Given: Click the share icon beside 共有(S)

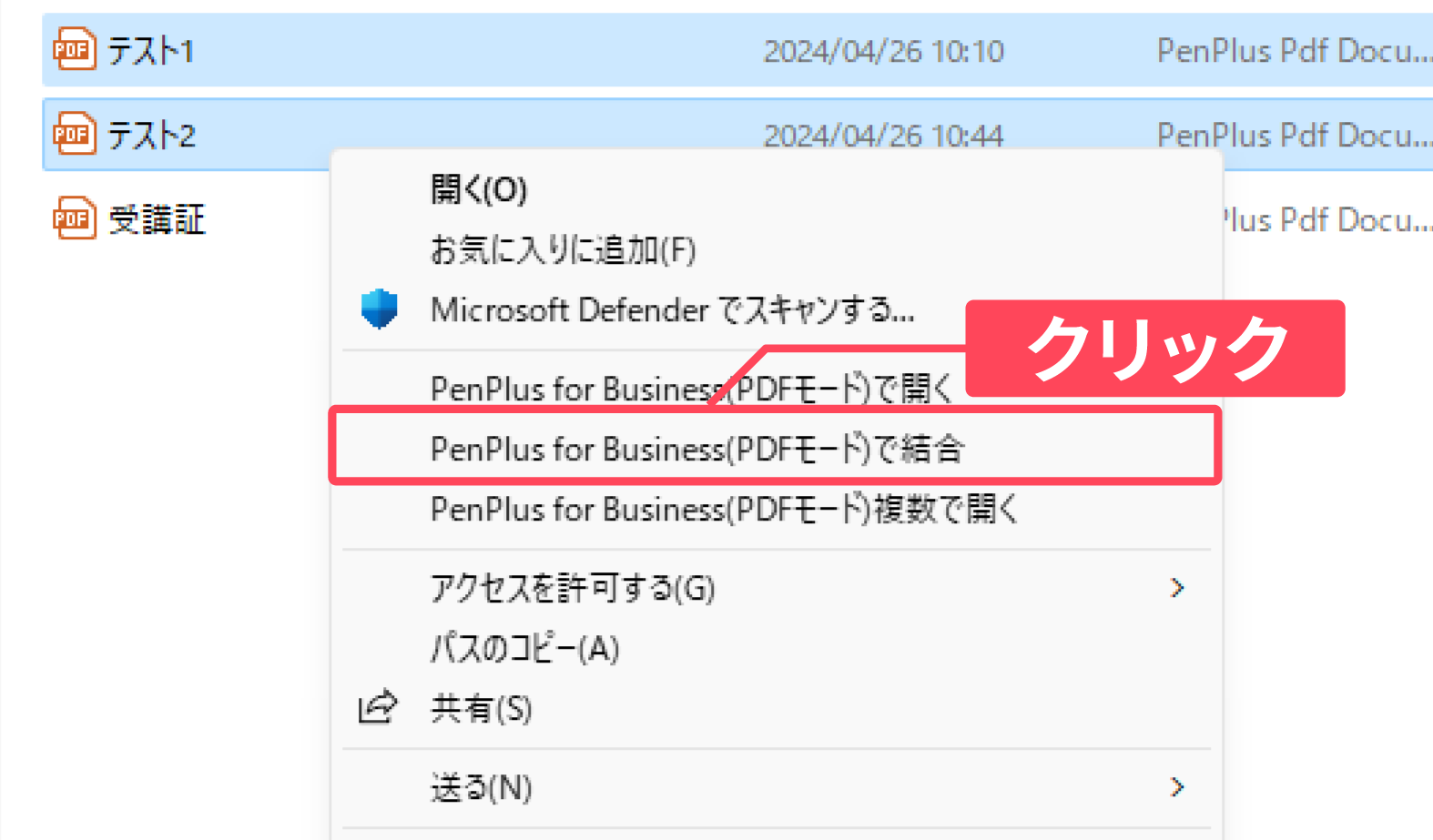Looking at the screenshot, I should point(377,707).
